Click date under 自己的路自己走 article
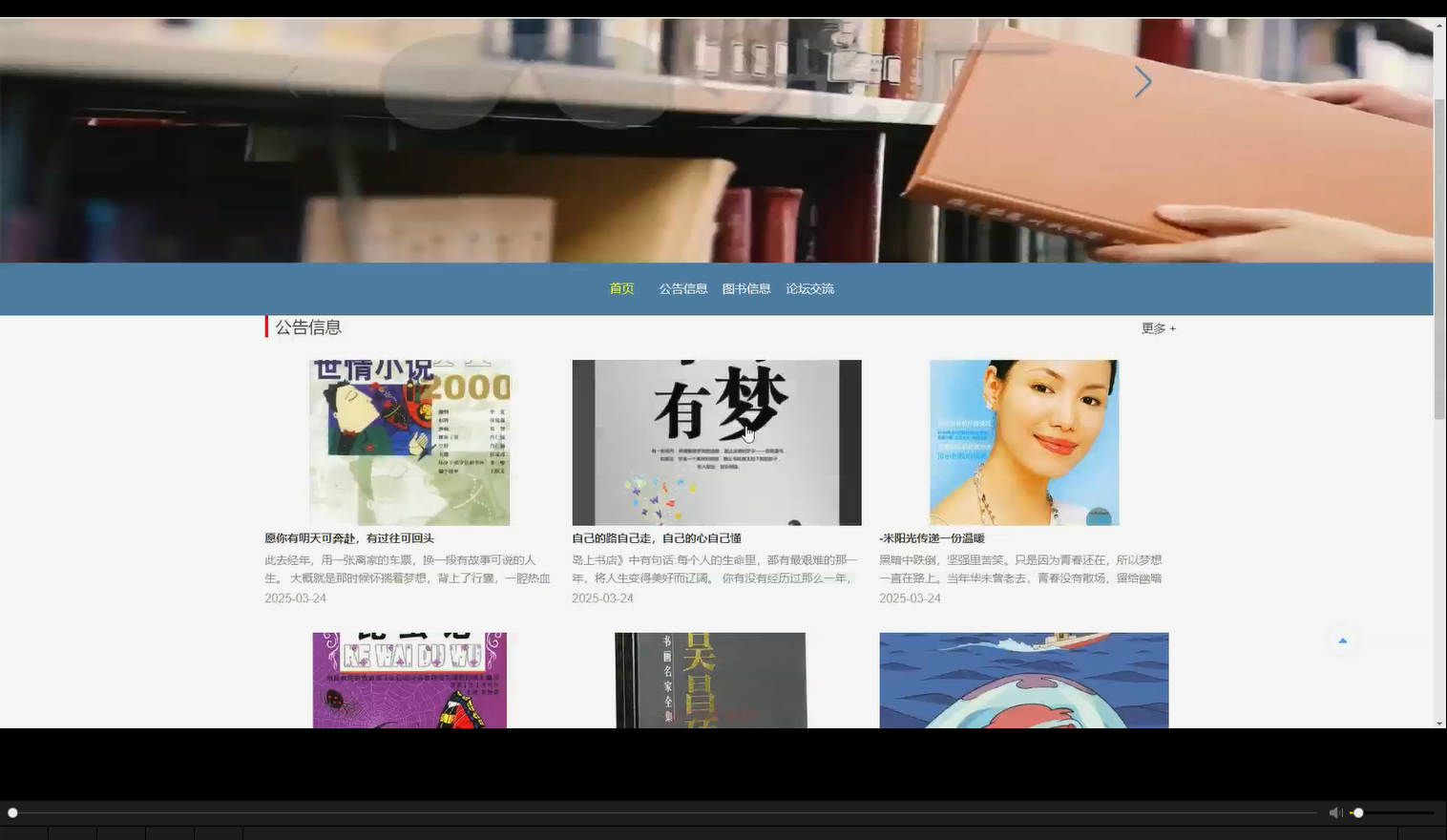Viewport: 1447px width, 840px height. 602,598
